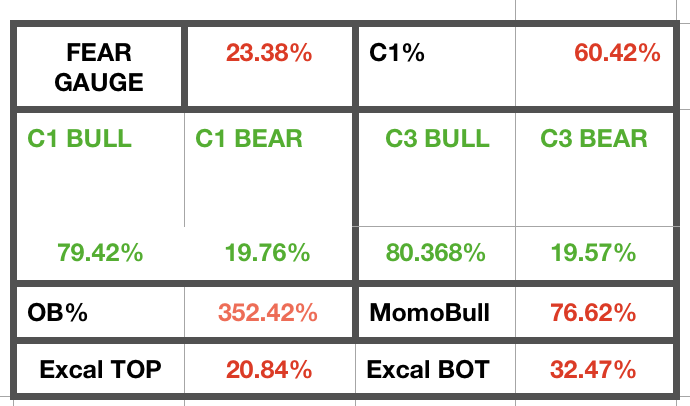
Task: Click the C3 BULL header cell
Action: [437, 138]
